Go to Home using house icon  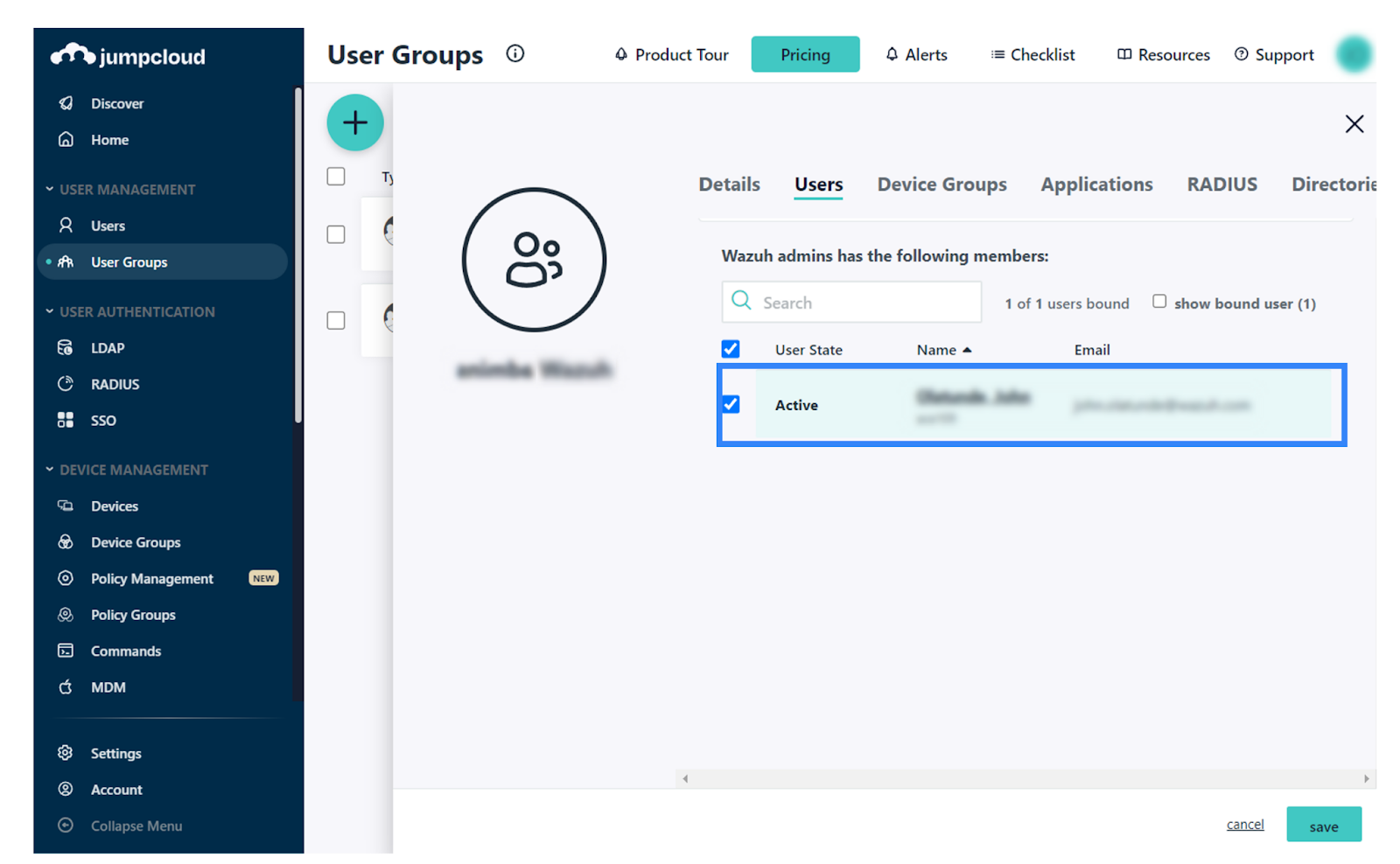point(66,140)
